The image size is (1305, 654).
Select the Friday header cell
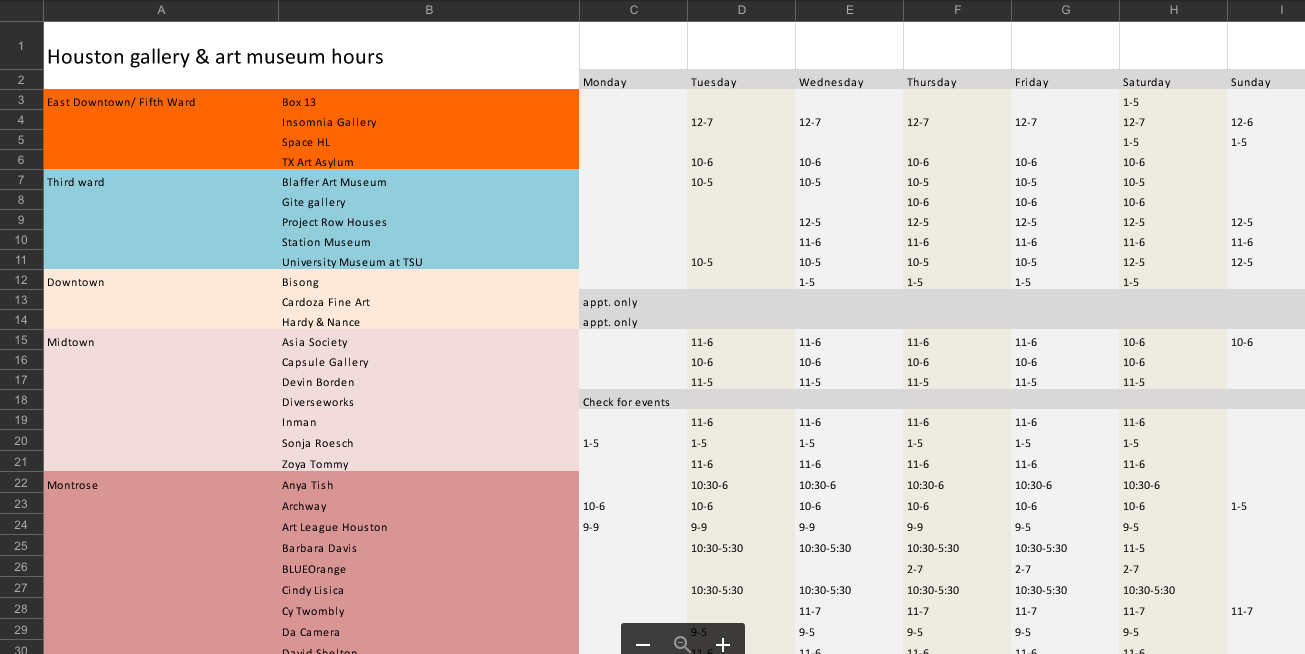tap(1066, 80)
